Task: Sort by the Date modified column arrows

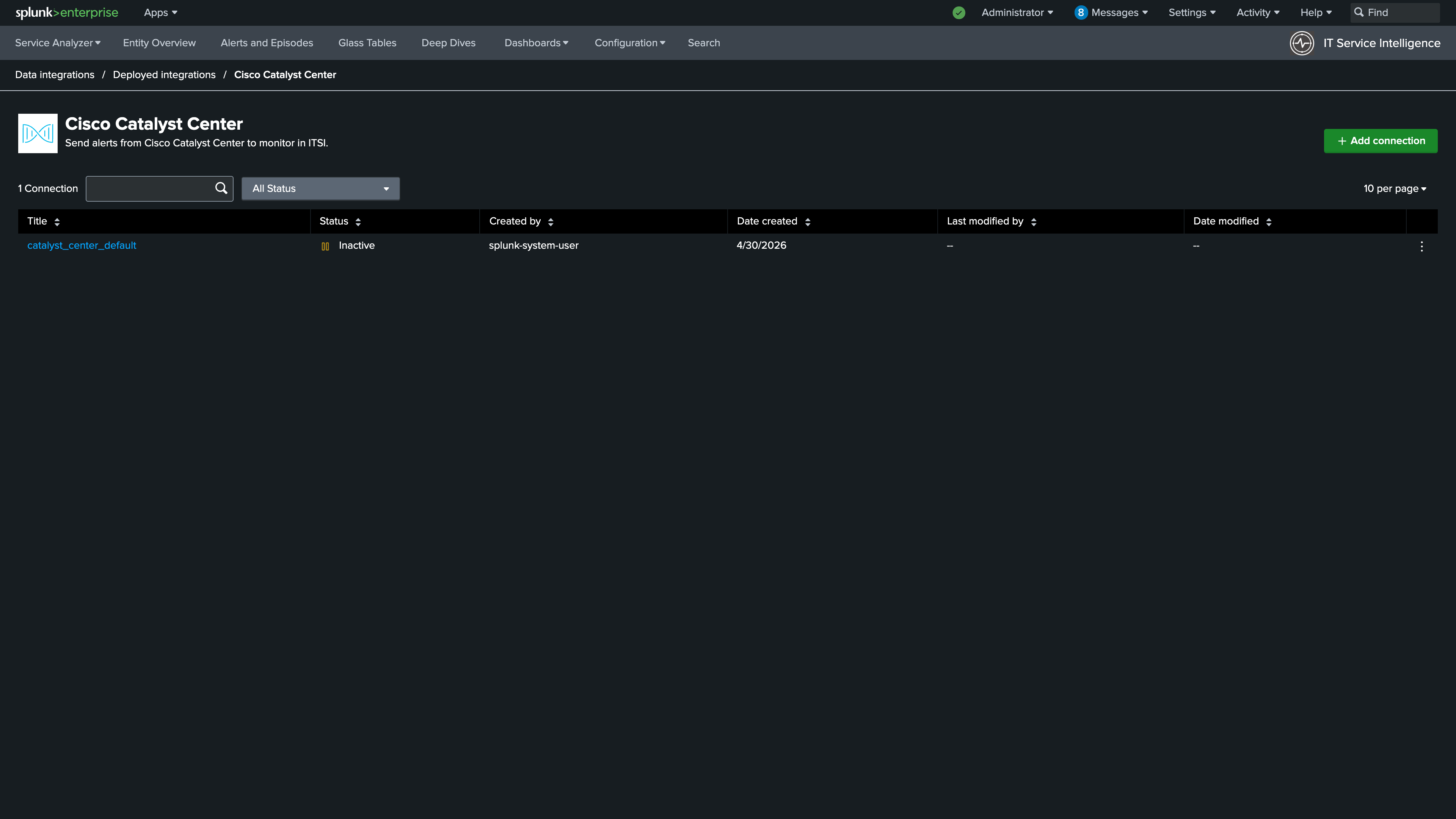Action: pyautogui.click(x=1269, y=221)
